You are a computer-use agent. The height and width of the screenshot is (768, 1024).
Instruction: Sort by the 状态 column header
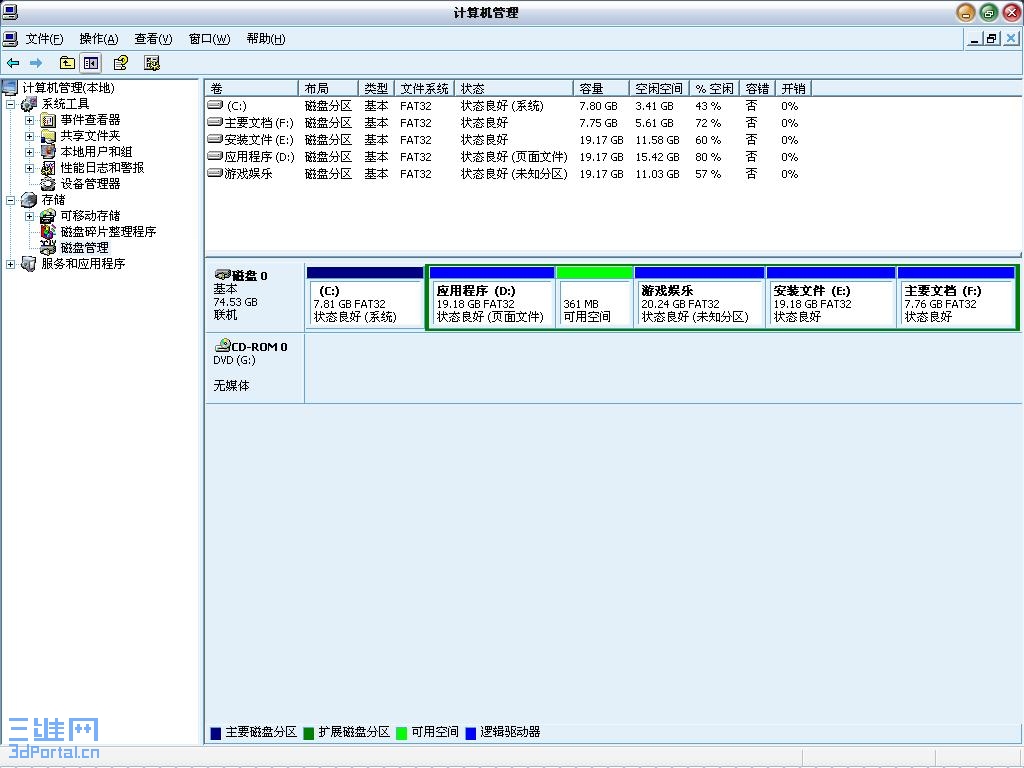point(514,88)
